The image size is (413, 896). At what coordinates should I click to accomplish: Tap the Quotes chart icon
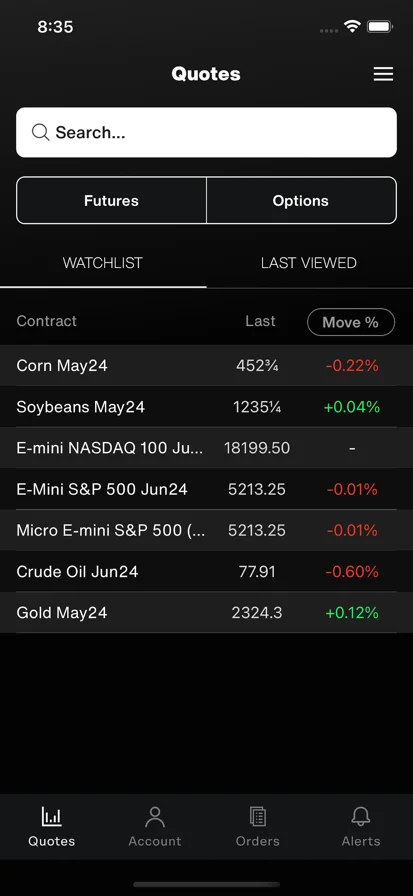(x=51, y=817)
